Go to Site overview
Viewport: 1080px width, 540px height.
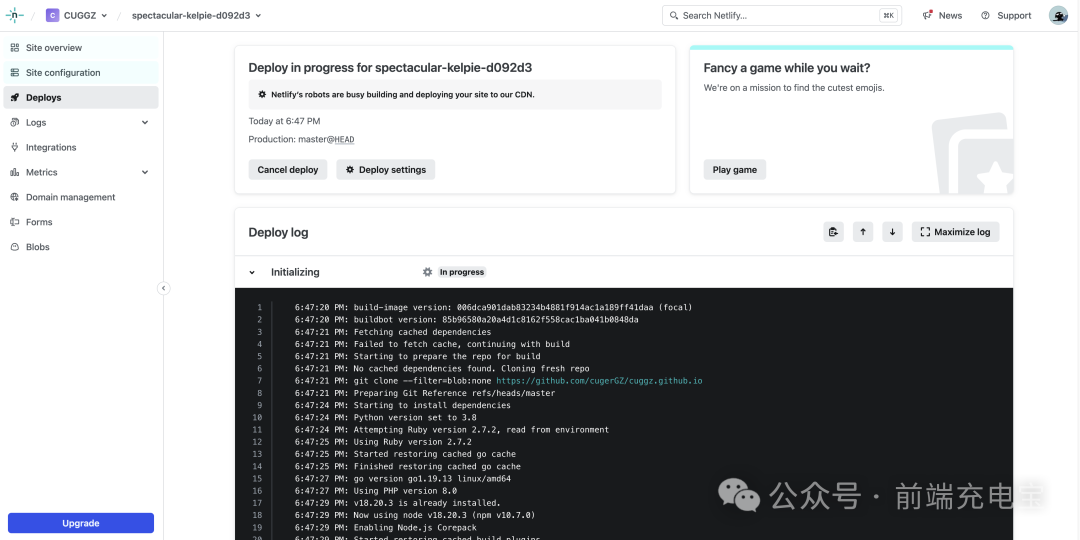click(x=81, y=48)
